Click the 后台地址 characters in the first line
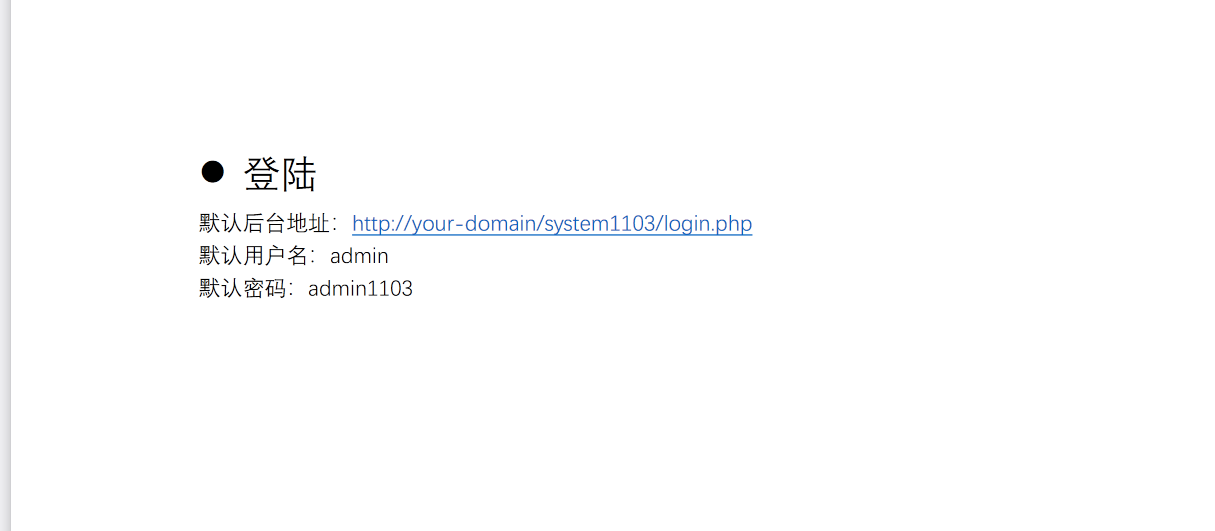Viewport: 1215px width, 531px height. (287, 223)
